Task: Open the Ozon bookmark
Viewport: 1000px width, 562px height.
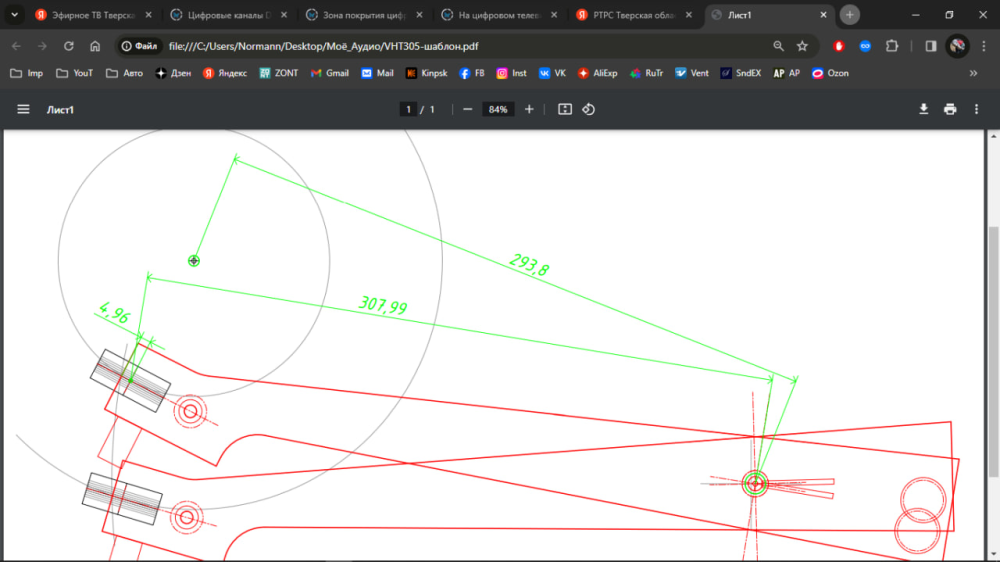Action: [830, 73]
